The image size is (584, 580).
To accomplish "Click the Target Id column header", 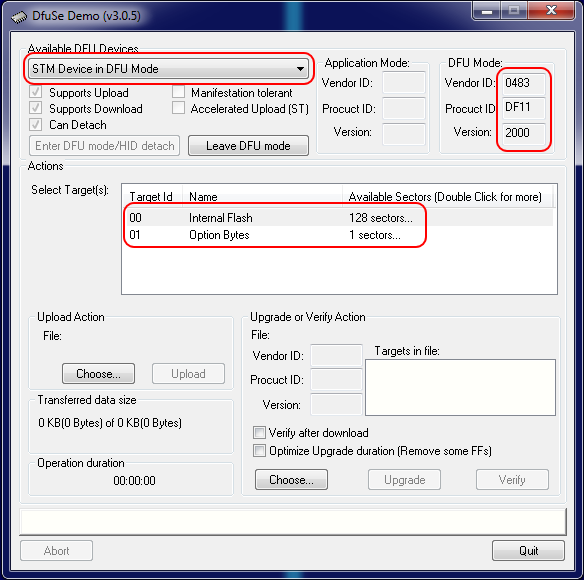I will pyautogui.click(x=151, y=196).
